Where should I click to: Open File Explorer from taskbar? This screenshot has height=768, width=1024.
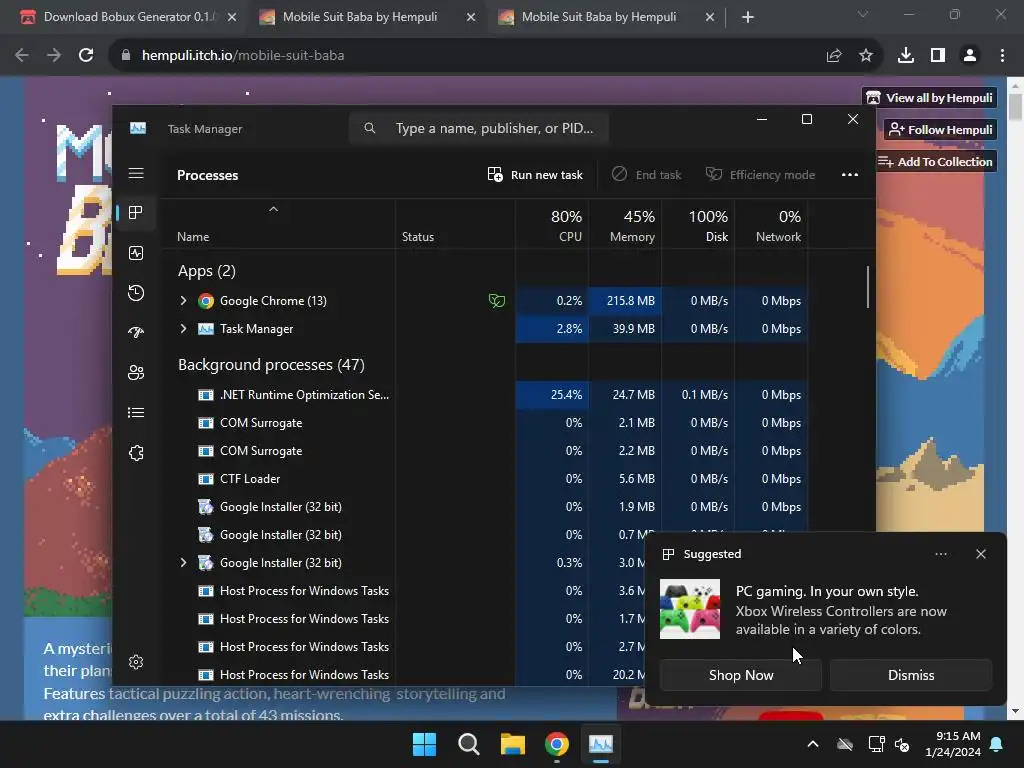pyautogui.click(x=513, y=744)
